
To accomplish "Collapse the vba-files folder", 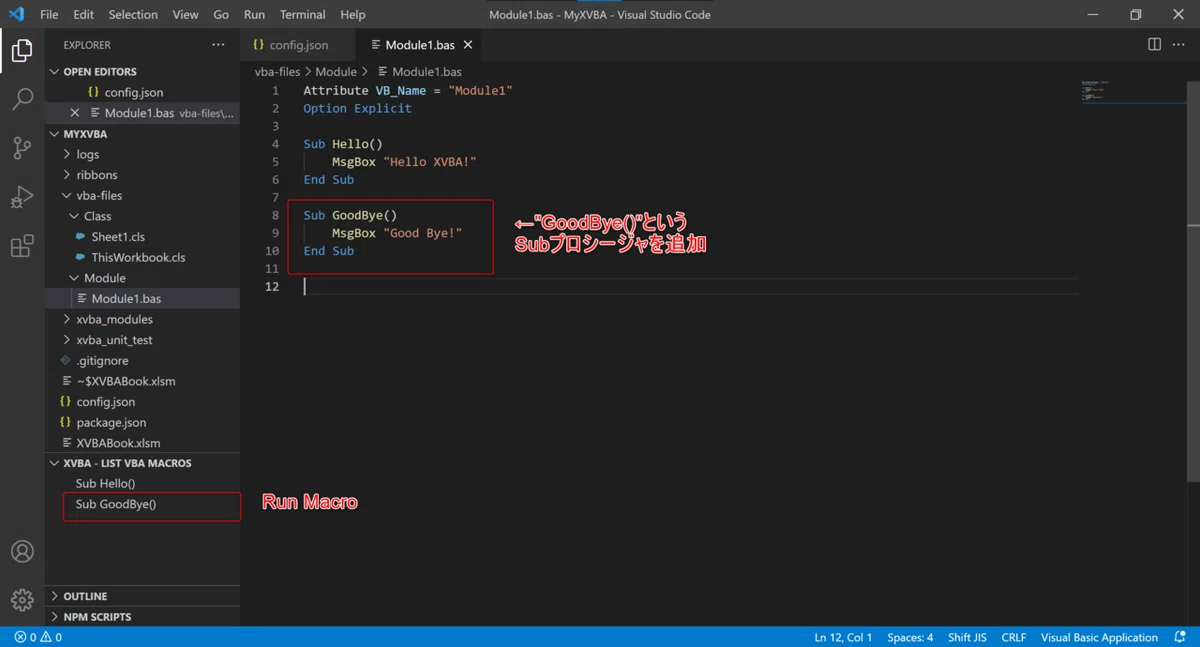I will [142, 196].
